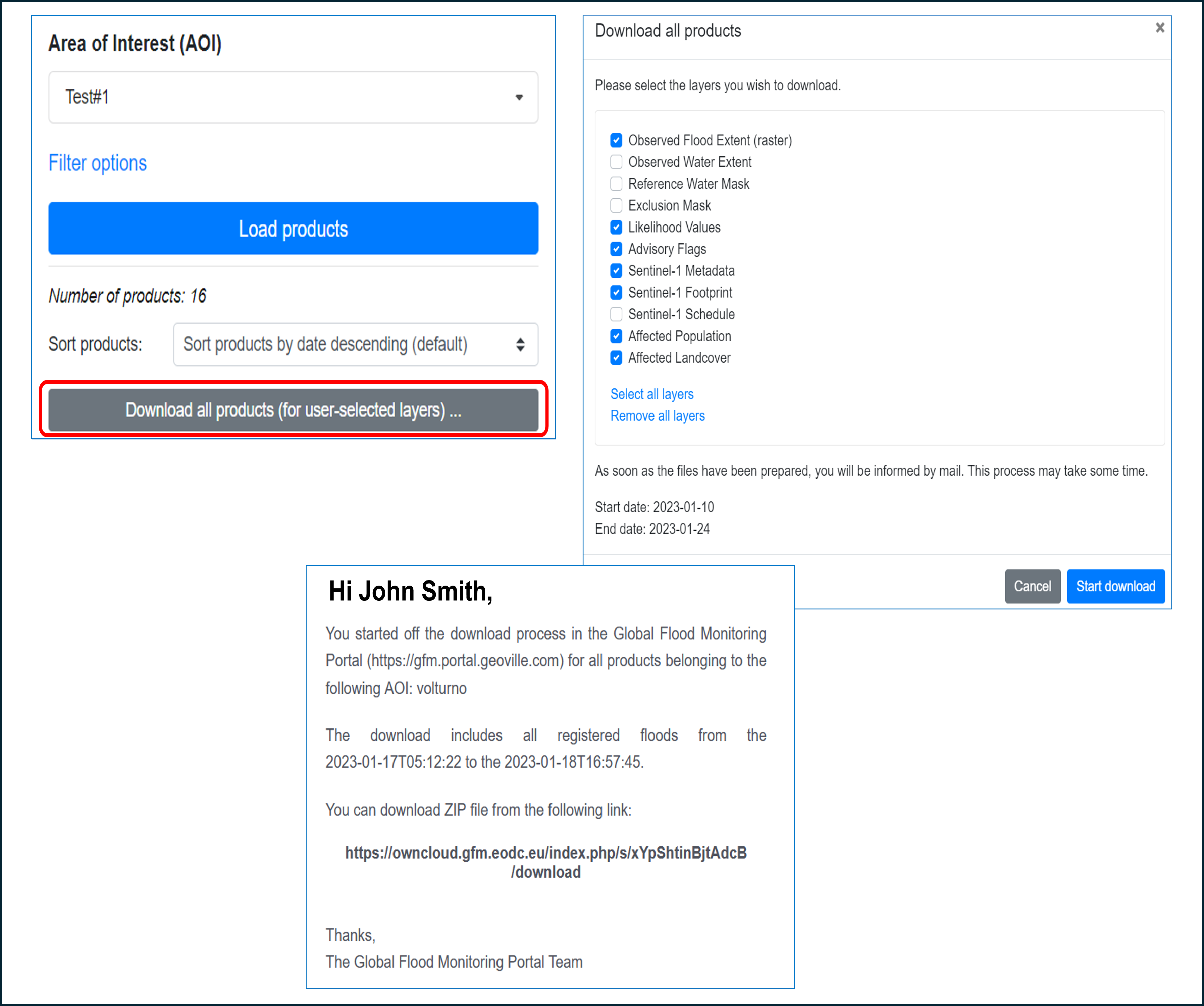Tick the Exclusion Mask checkbox
The height and width of the screenshot is (1006, 1204).
pos(616,206)
